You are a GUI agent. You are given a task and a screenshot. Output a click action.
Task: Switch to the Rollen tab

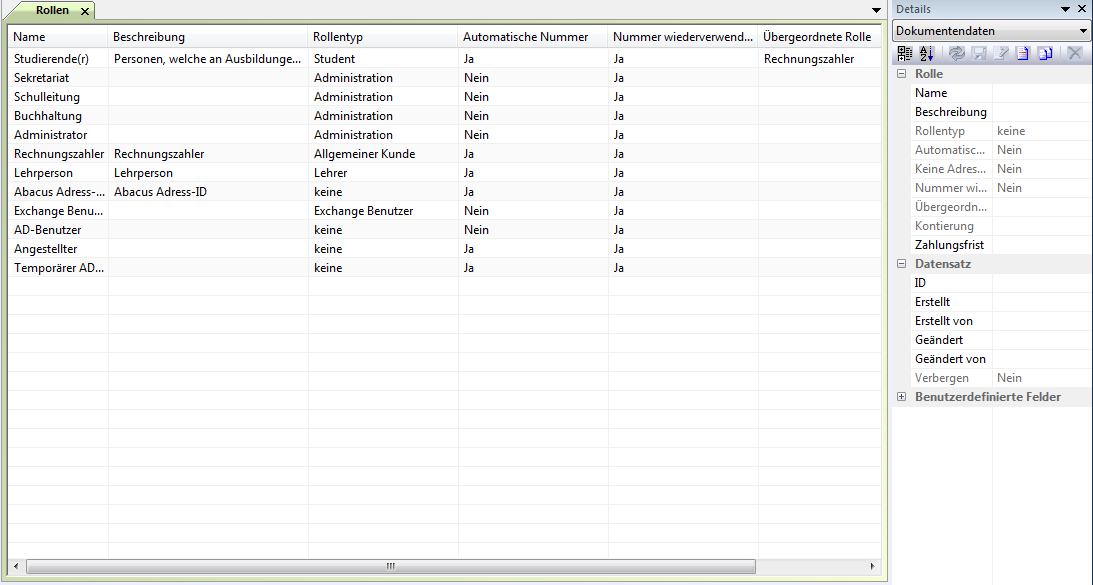coord(52,10)
